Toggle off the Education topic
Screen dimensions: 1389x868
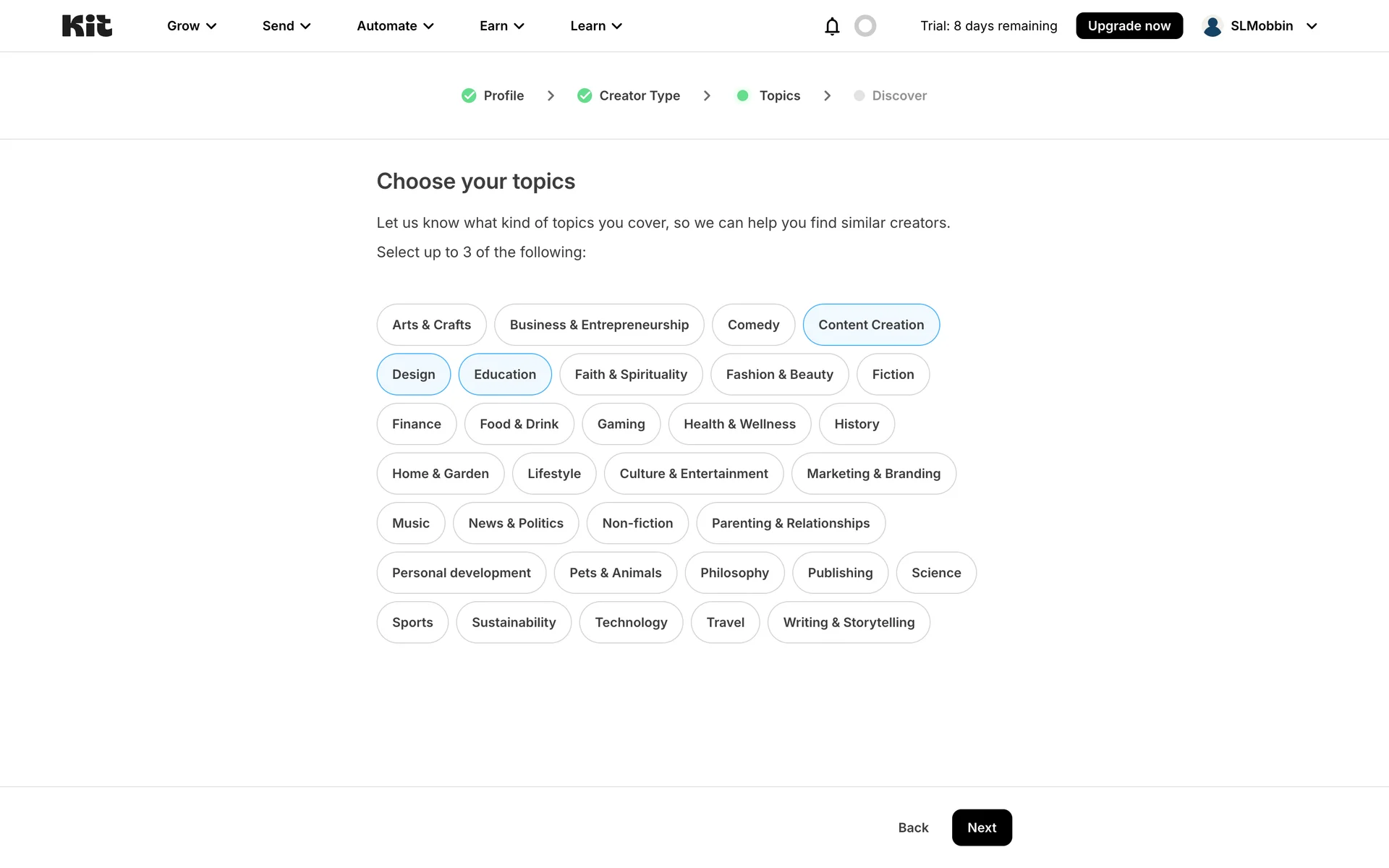coord(505,375)
